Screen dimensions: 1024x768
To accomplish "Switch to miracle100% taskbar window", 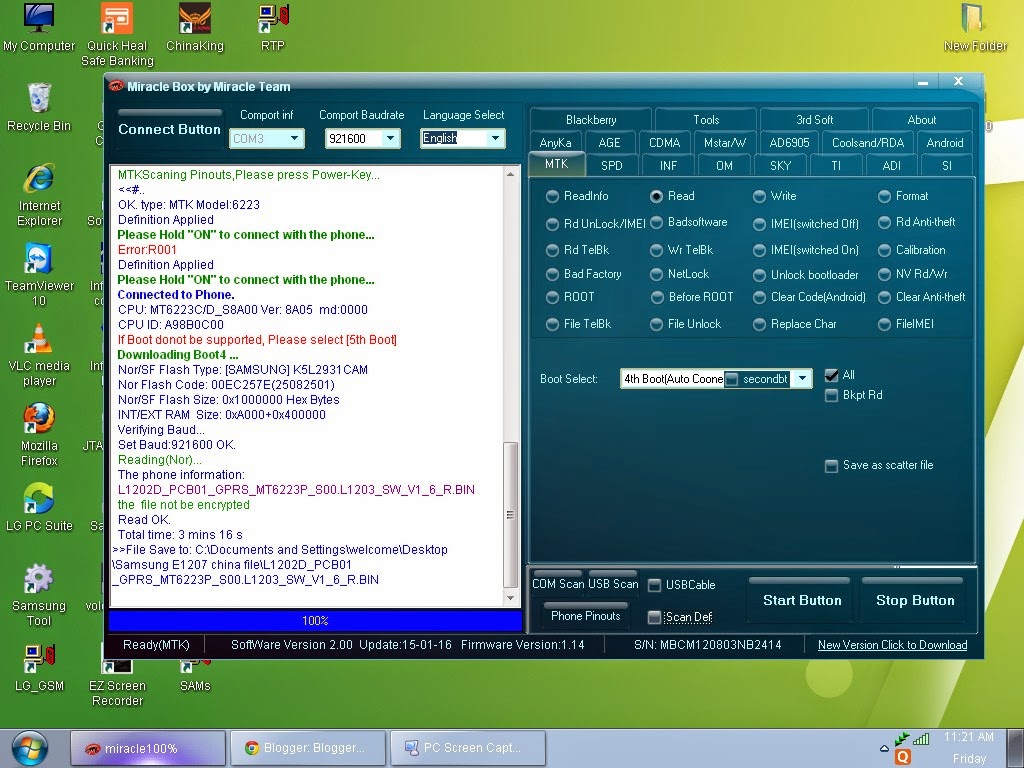I will pos(148,748).
